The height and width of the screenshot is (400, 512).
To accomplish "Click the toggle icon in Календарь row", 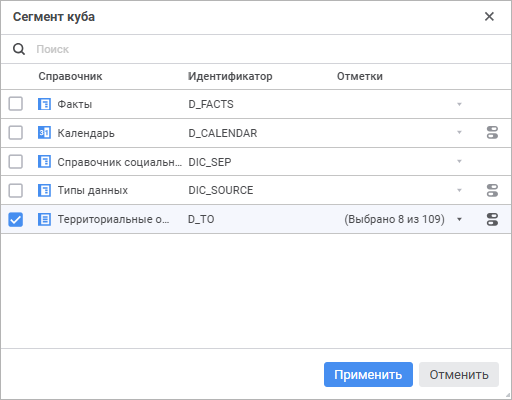I will pos(492,133).
